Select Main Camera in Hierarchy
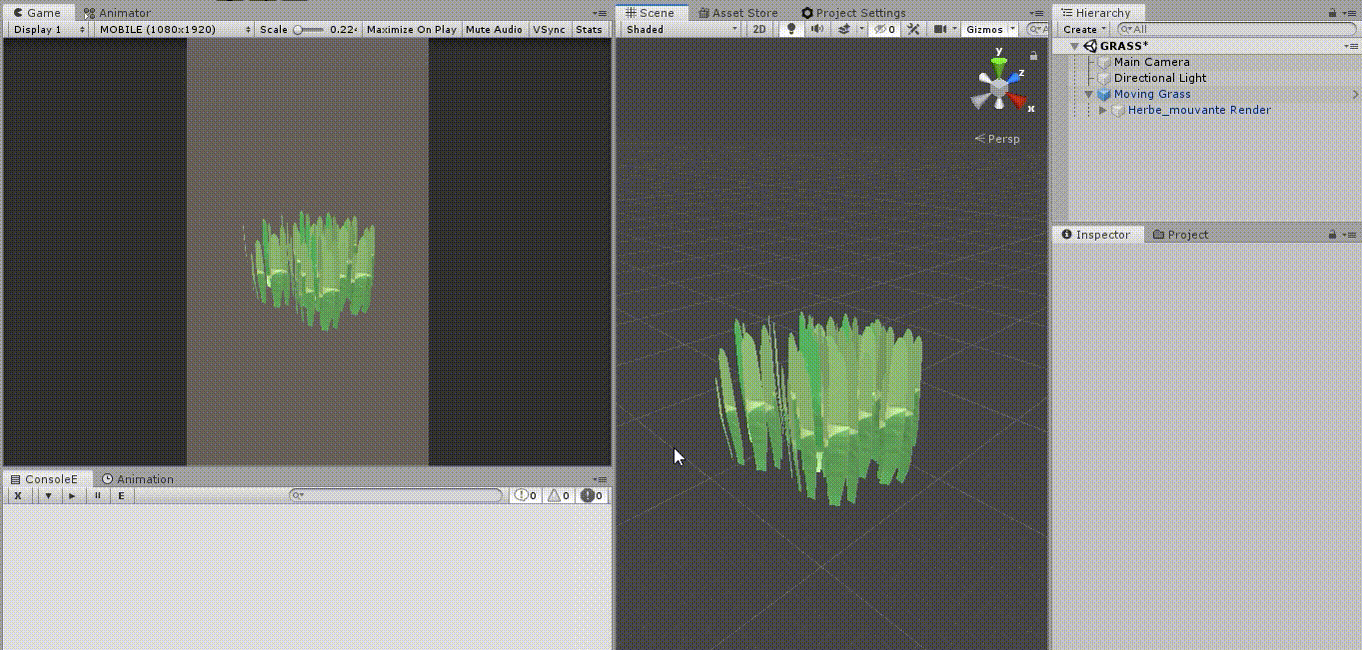The image size is (1362, 650). (x=1152, y=62)
